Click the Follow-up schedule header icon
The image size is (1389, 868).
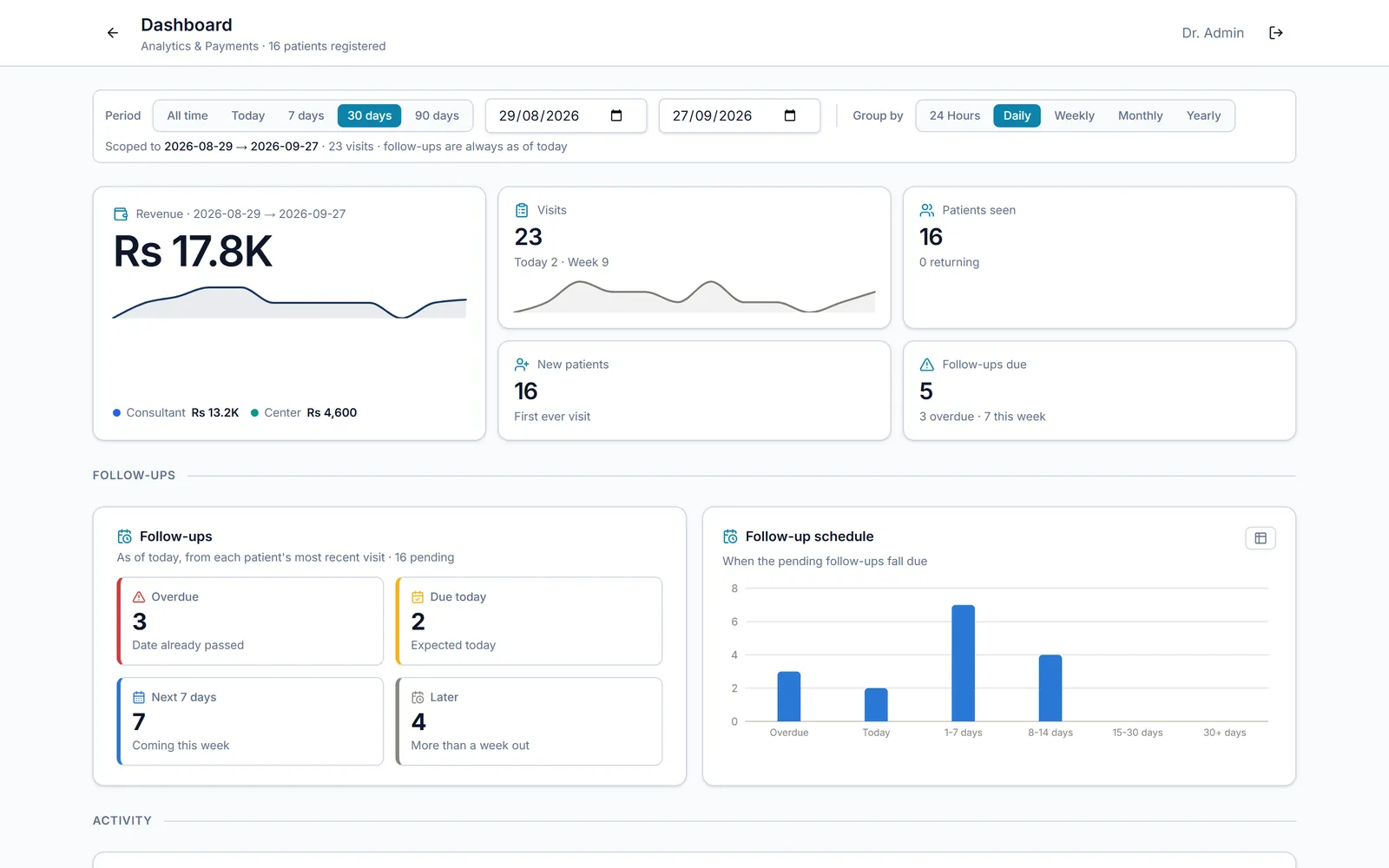pos(730,536)
